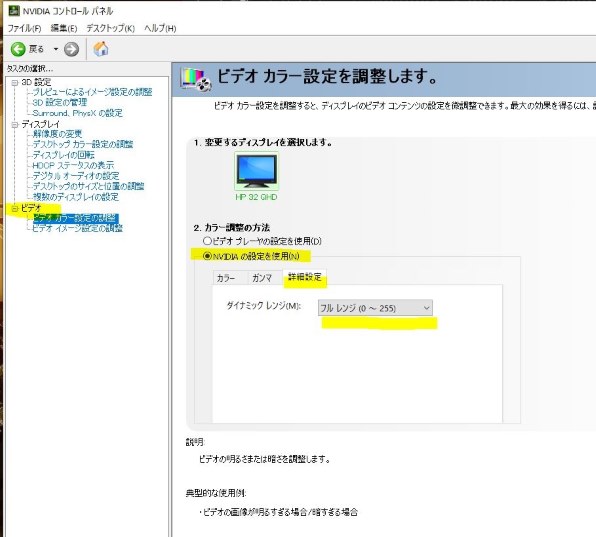Open back history dropdown arrow
596x537 pixels.
pyautogui.click(x=56, y=49)
